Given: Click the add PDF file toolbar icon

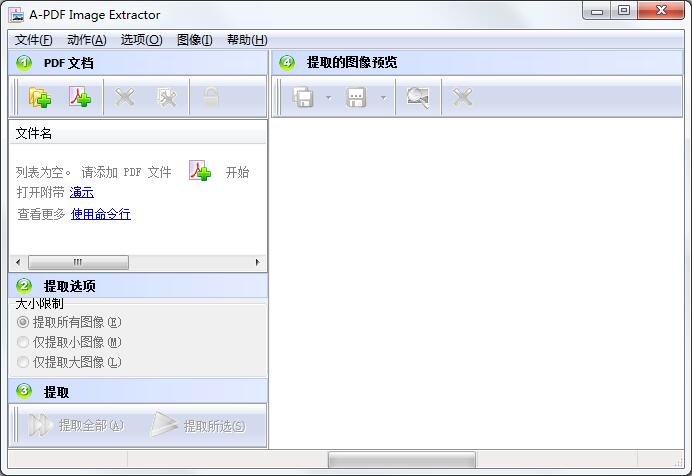Looking at the screenshot, I should coord(79,97).
